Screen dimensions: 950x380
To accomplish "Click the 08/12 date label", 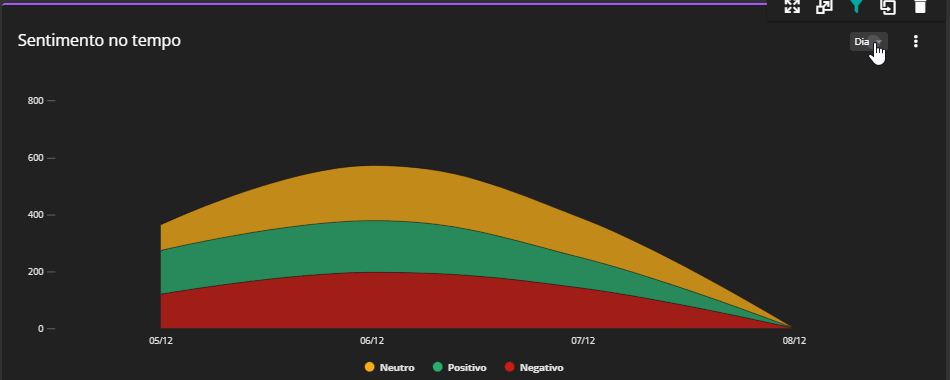I will 794,341.
